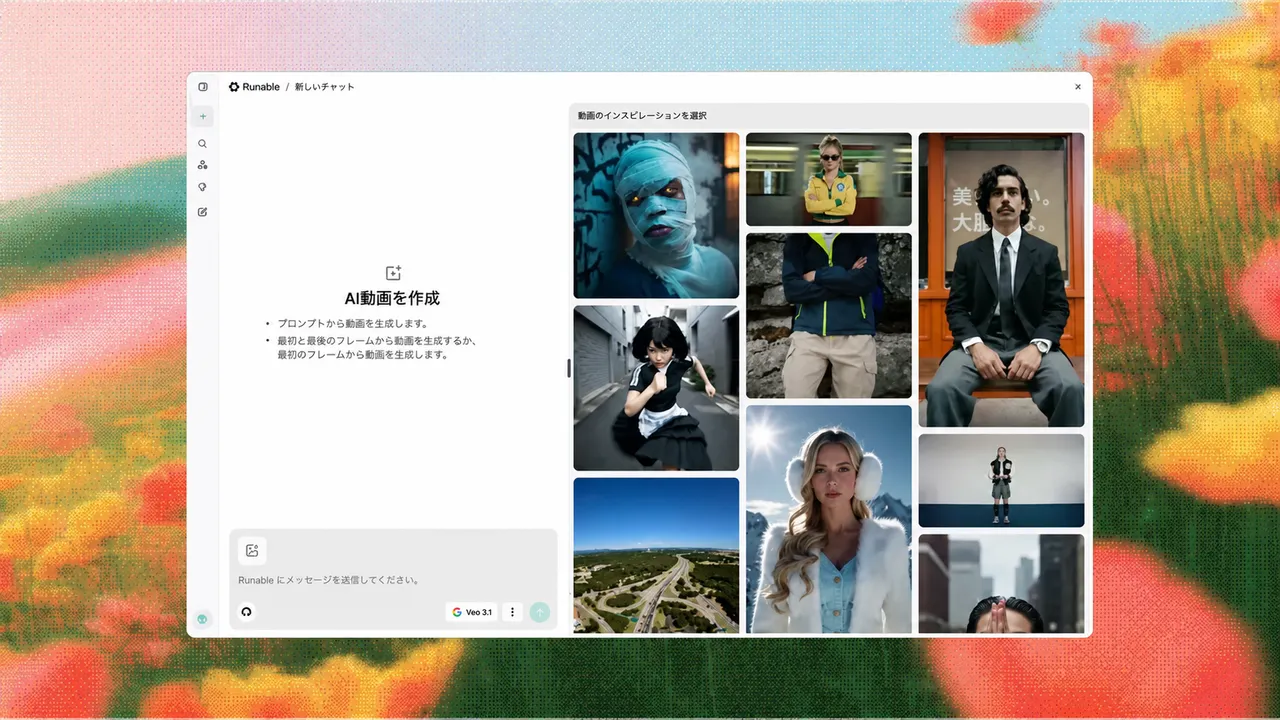Open the lightbulb ideas sidebar icon

click(203, 187)
